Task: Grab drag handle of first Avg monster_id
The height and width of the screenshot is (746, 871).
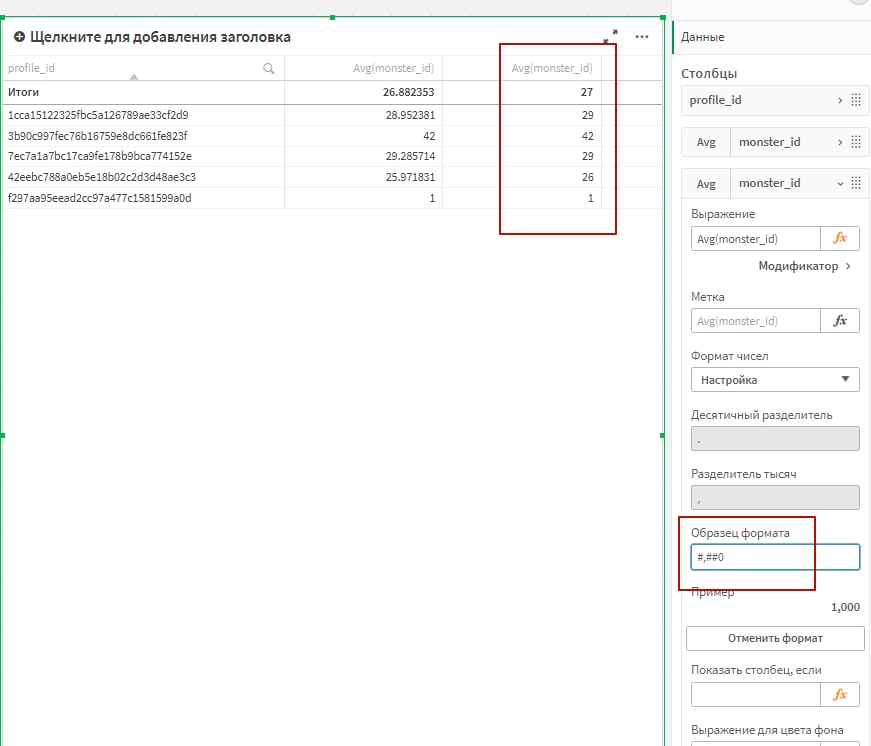Action: pos(856,142)
